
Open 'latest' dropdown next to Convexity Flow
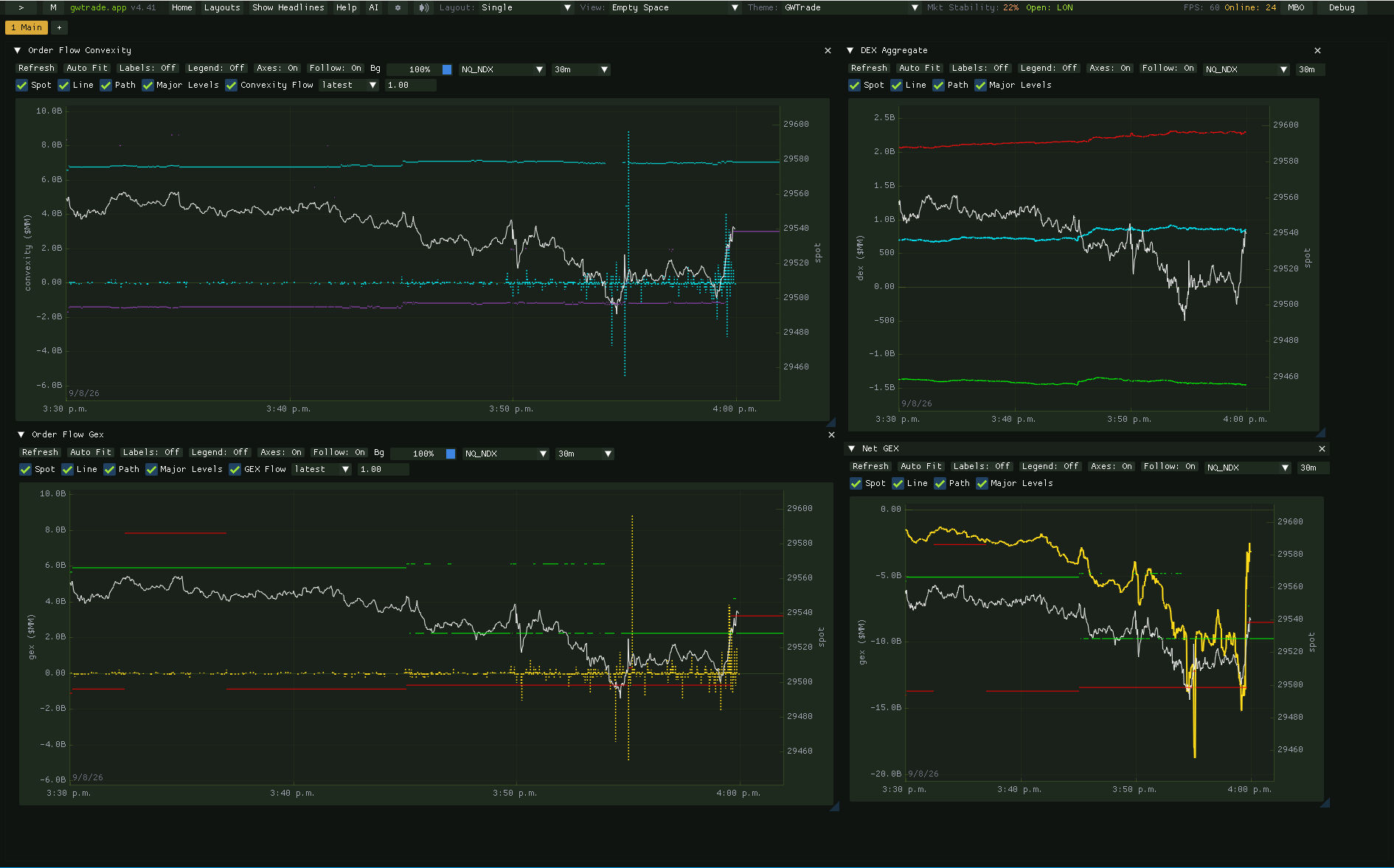(349, 86)
